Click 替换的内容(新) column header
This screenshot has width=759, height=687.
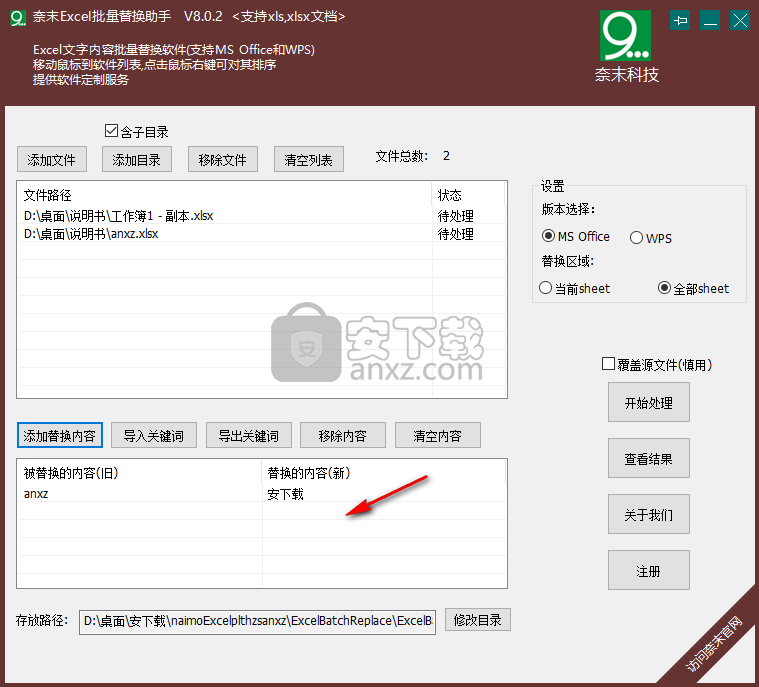(384, 473)
